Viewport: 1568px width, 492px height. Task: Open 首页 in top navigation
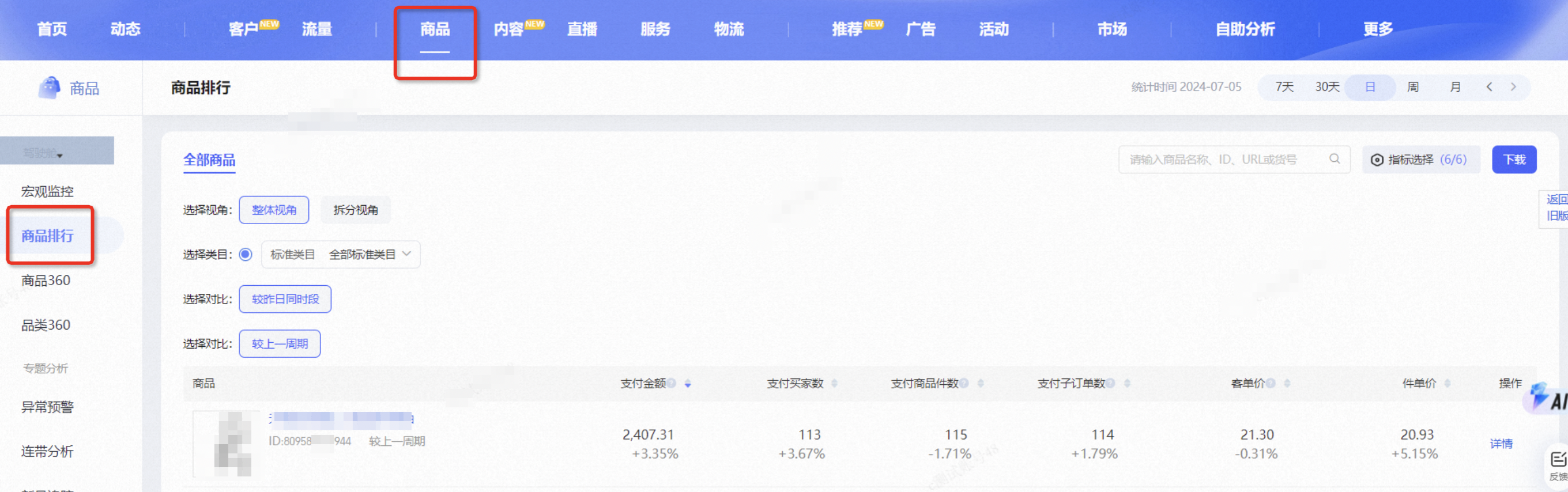[x=52, y=29]
